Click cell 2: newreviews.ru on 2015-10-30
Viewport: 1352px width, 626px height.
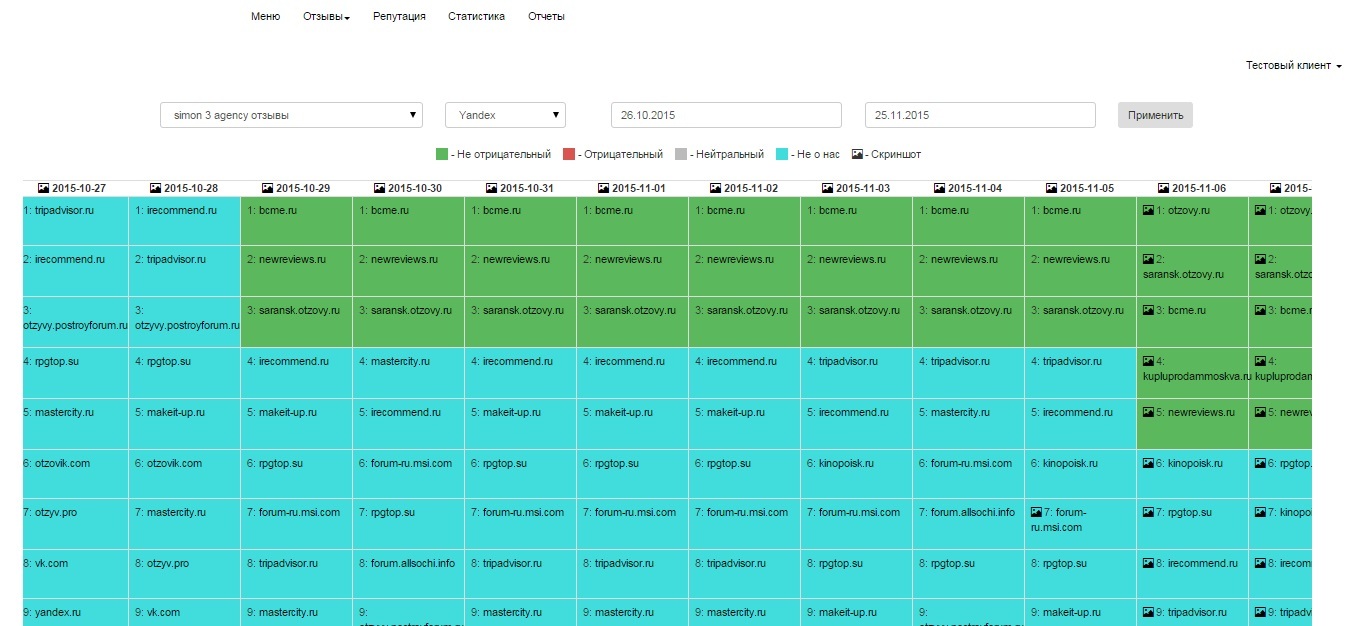tap(409, 271)
